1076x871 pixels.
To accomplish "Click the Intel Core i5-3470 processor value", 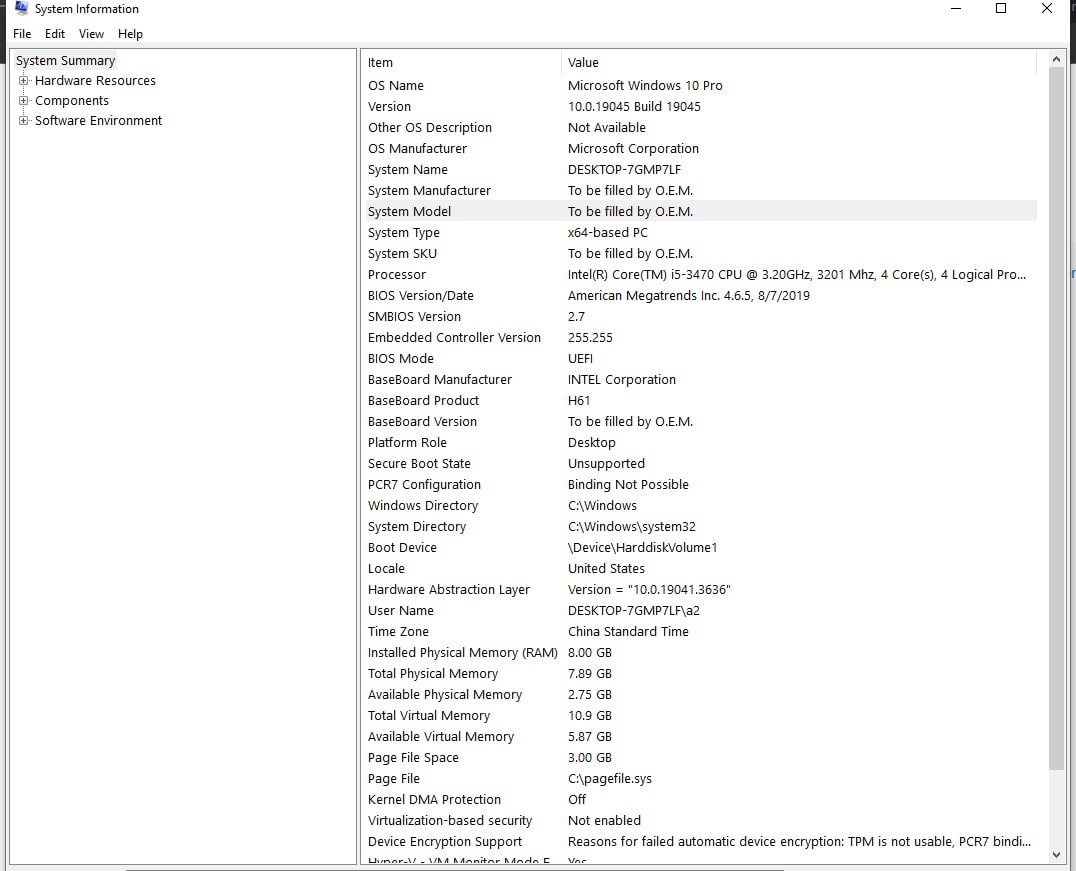I will (x=797, y=275).
